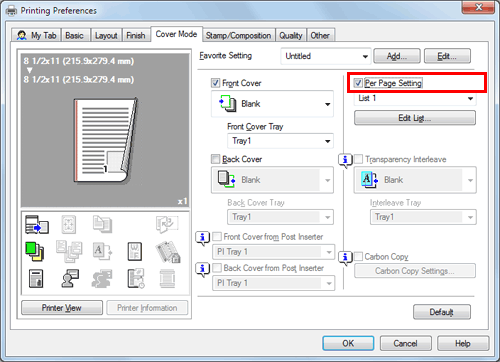Screen dimensions: 500x362
Task: Click the Printer View button
Action: (62, 308)
